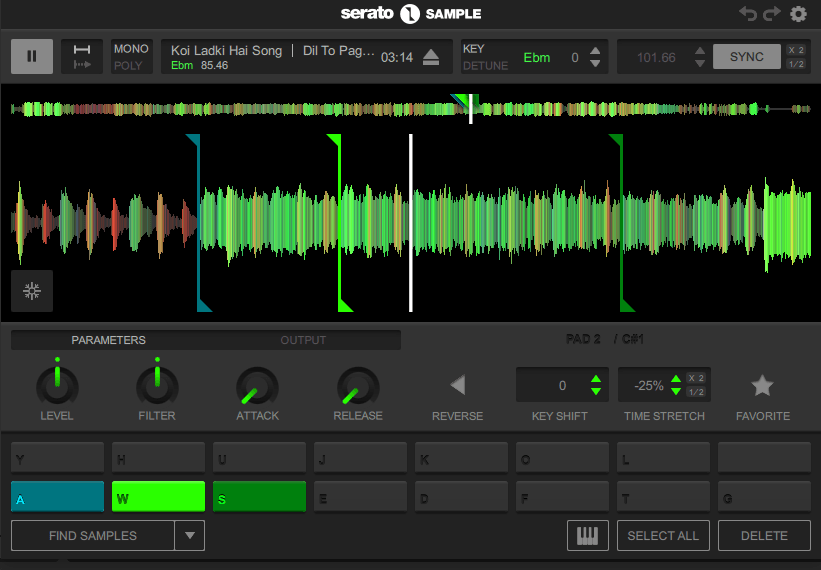Decrease TIME STRETCH with the down arrow
The image size is (821, 570).
click(676, 392)
